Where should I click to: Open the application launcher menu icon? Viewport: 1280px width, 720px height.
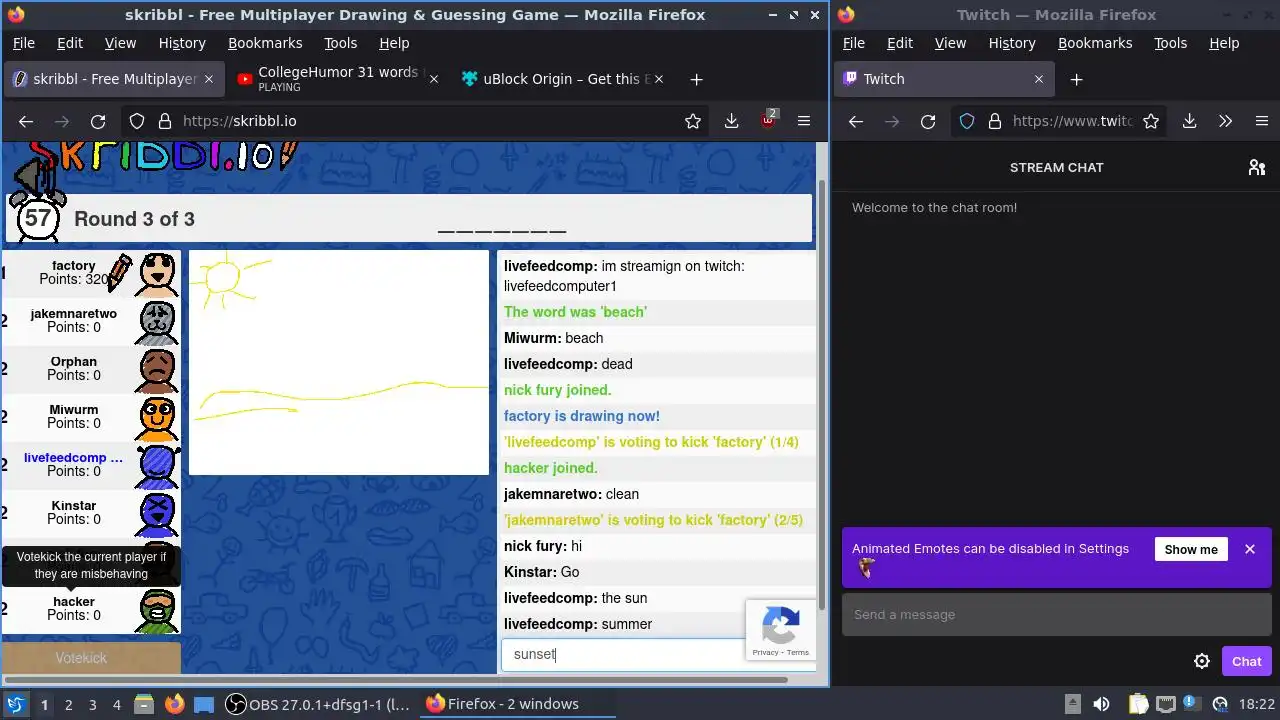[x=15, y=704]
